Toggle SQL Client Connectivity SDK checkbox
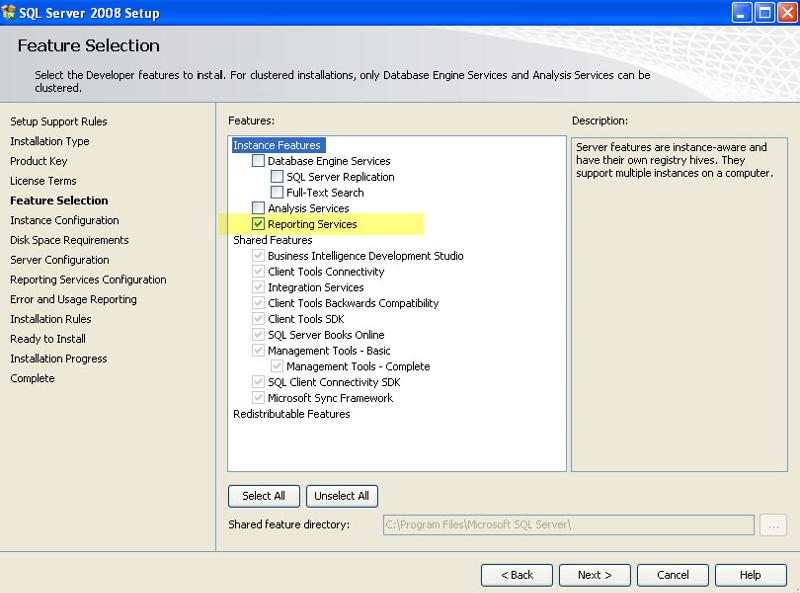The width and height of the screenshot is (800, 593). coord(258,382)
